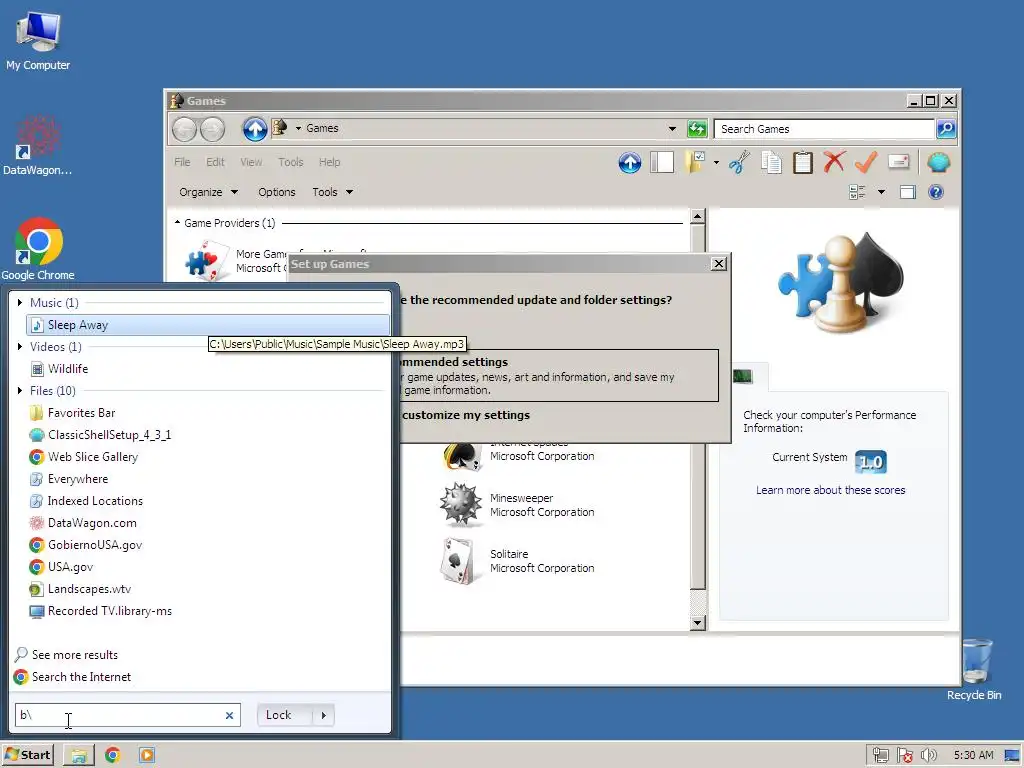Viewport: 1024px width, 768px height.
Task: Open the folder options icon dropdown arrow
Action: click(716, 162)
